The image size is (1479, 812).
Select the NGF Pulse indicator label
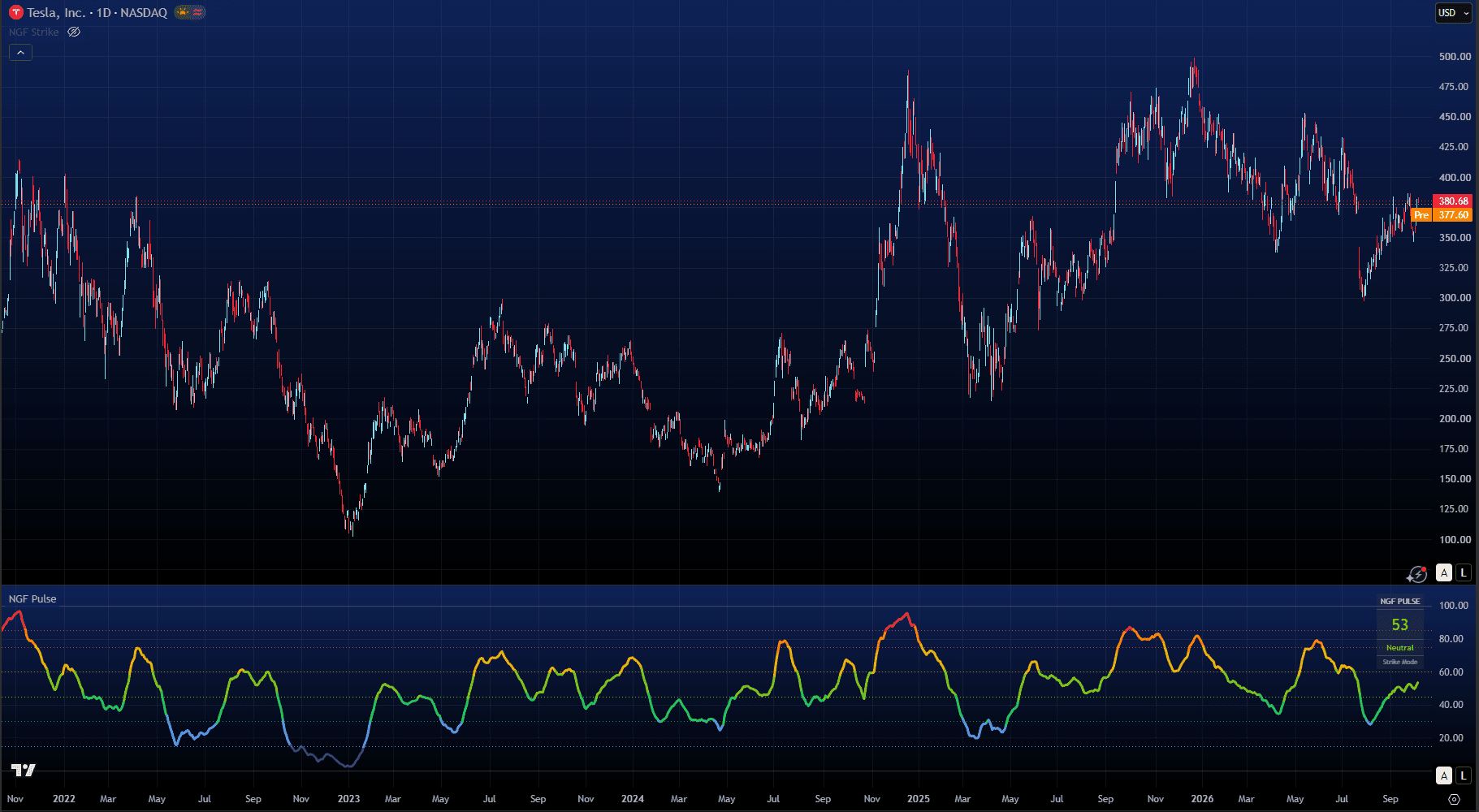tap(32, 599)
